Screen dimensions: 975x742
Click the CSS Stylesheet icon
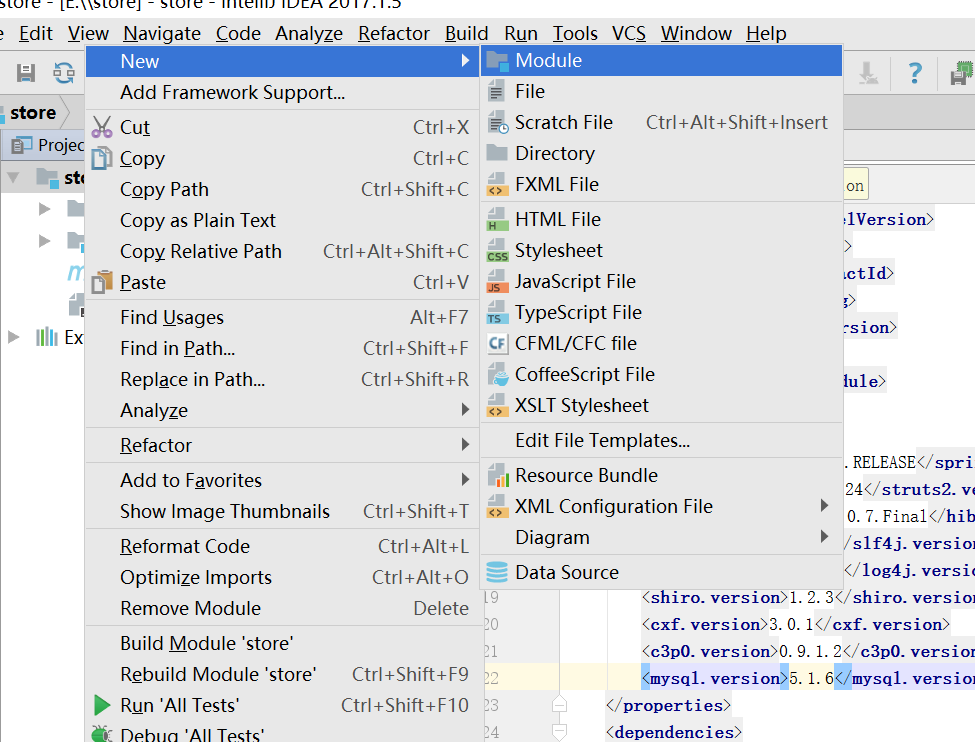497,251
